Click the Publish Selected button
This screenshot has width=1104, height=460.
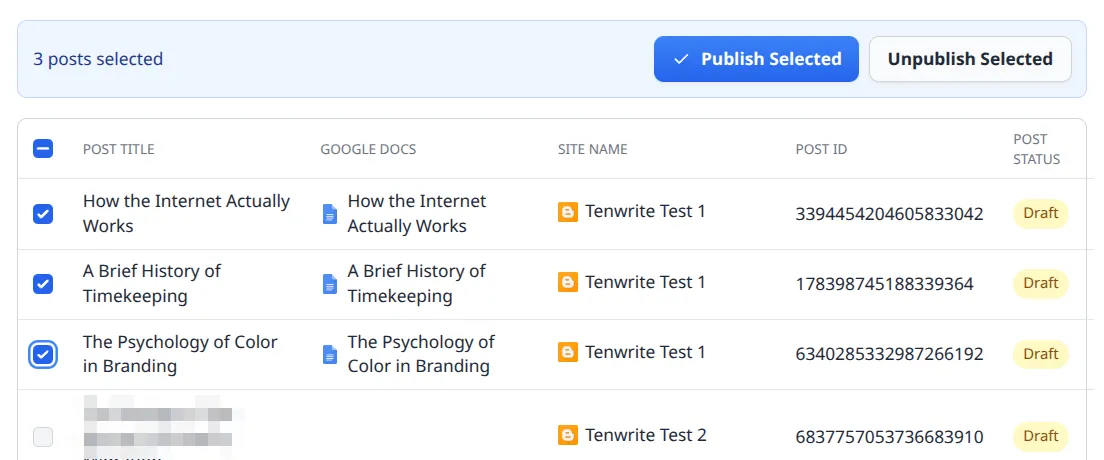pos(756,59)
